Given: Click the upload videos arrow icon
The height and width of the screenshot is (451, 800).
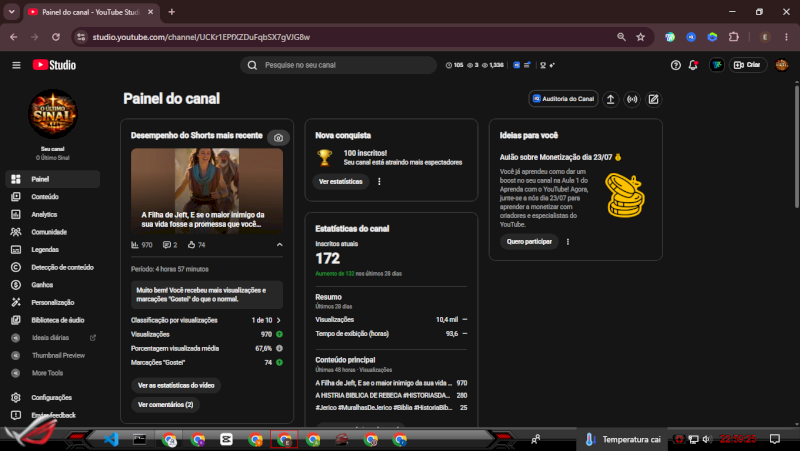Looking at the screenshot, I should [x=611, y=99].
